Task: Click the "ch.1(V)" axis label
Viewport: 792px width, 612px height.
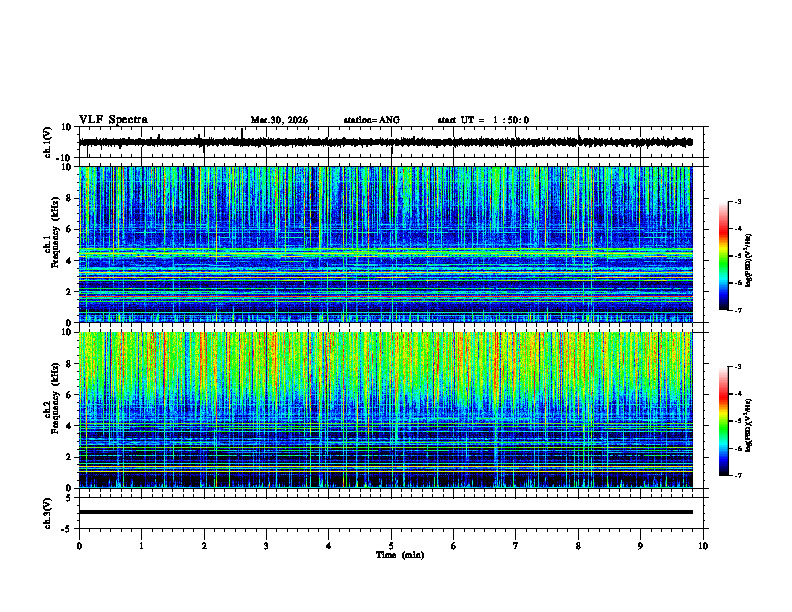Action: click(48, 142)
